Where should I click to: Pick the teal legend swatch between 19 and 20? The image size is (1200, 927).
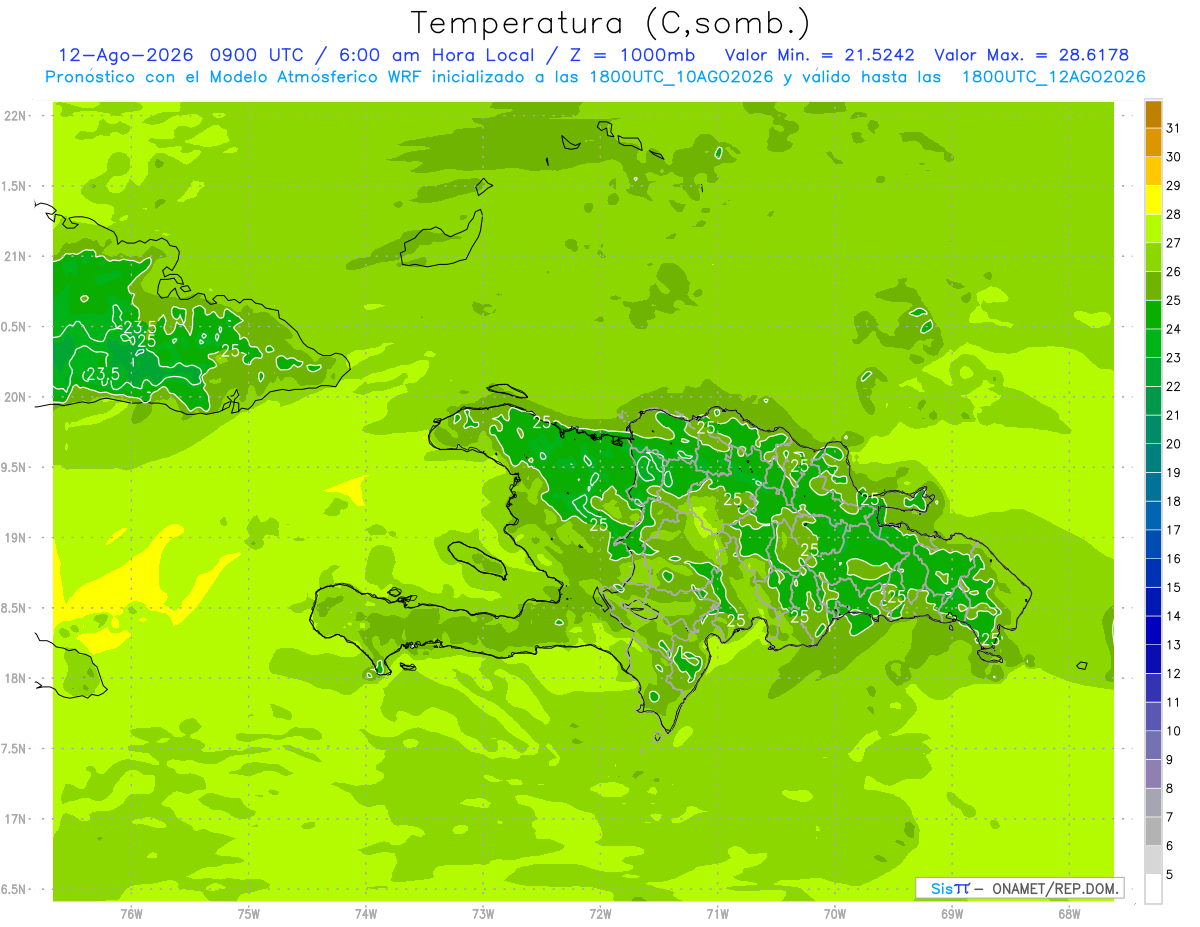(1153, 458)
